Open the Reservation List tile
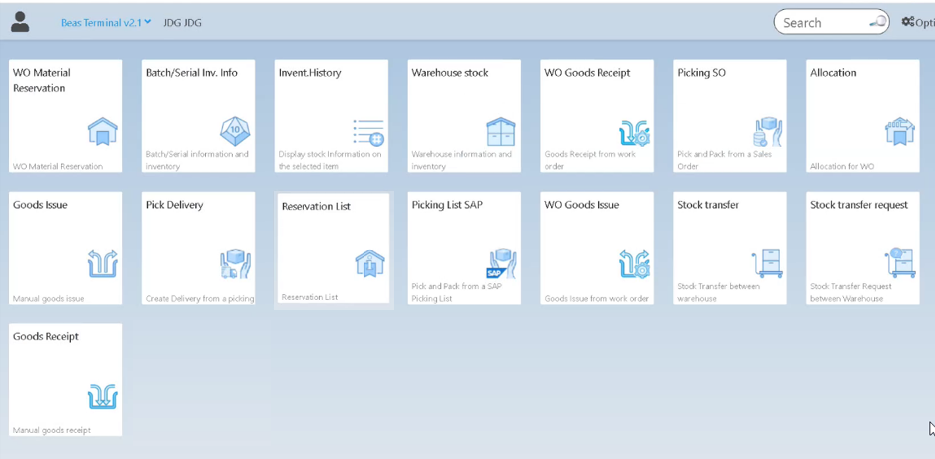935x459 pixels. pos(333,250)
